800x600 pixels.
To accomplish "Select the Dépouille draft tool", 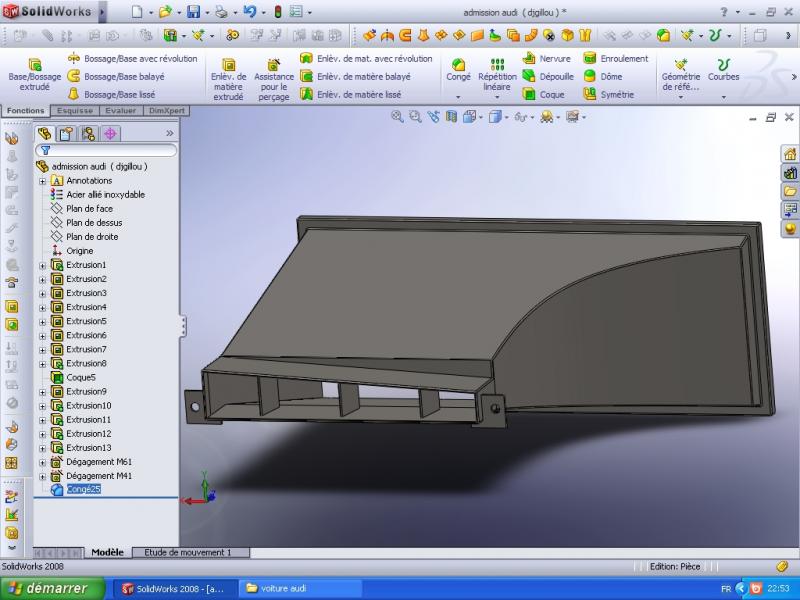I will tap(548, 77).
